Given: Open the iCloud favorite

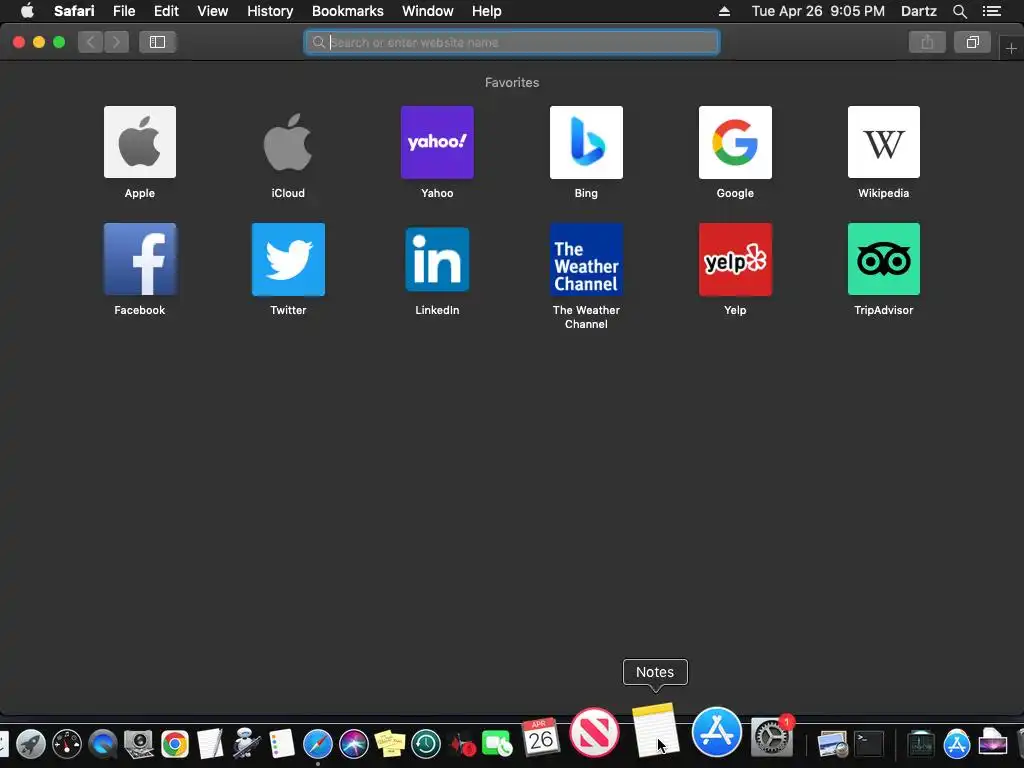Looking at the screenshot, I should pyautogui.click(x=288, y=142).
